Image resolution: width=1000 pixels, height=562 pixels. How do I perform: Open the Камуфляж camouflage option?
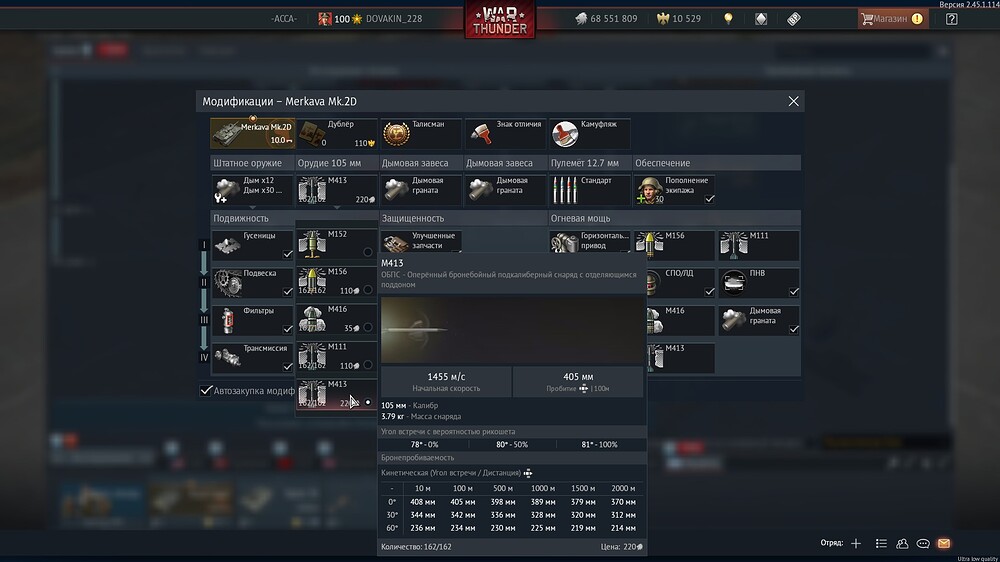(x=590, y=133)
